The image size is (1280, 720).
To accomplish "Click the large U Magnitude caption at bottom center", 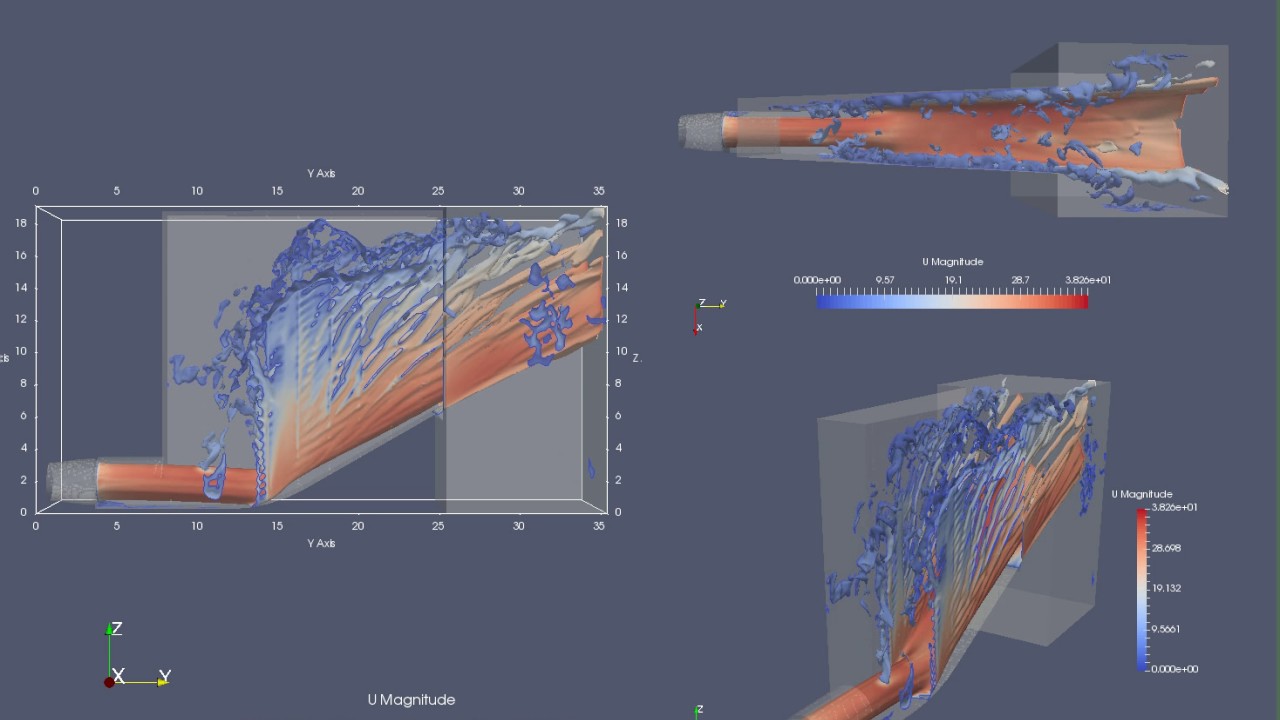I will [x=411, y=700].
